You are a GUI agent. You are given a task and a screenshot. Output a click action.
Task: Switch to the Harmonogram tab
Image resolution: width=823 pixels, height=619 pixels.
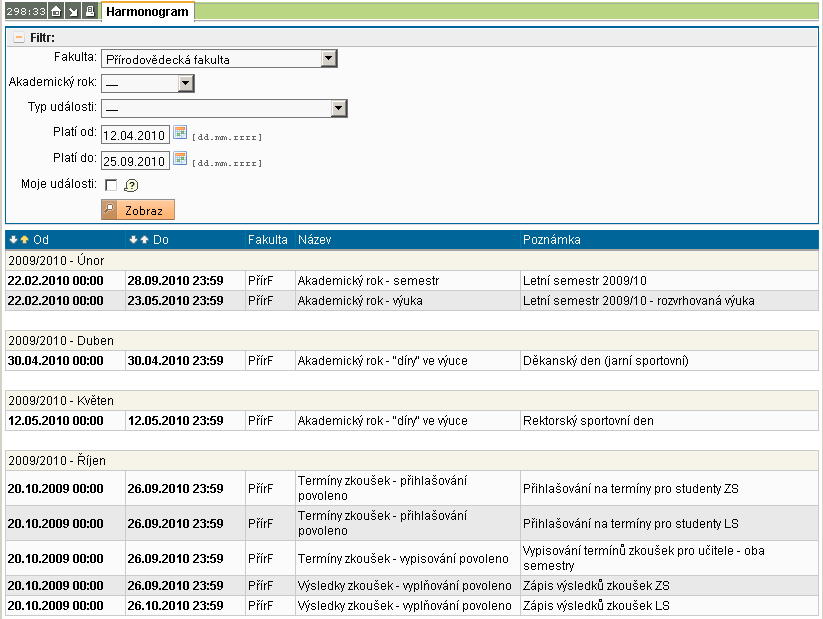pos(148,12)
